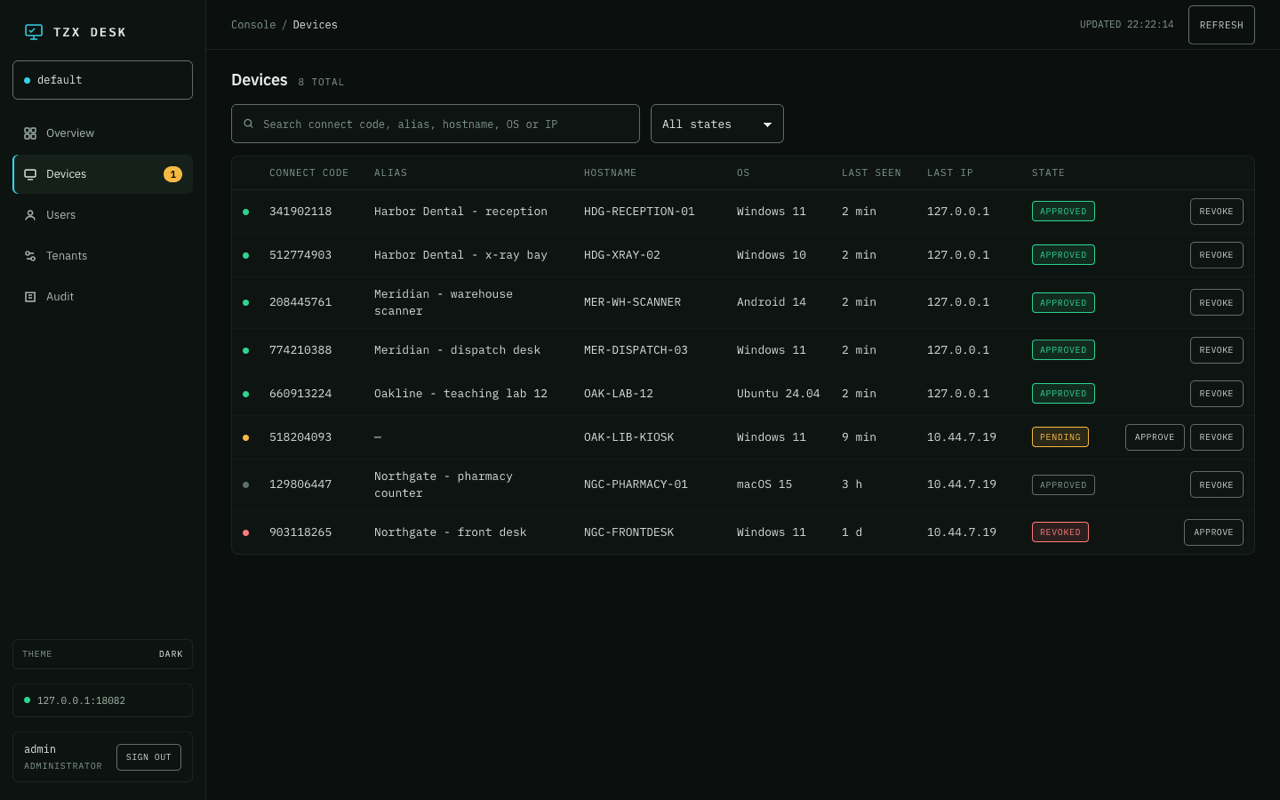The height and width of the screenshot is (800, 1280).
Task: Focus the device search field
Action: tap(435, 124)
